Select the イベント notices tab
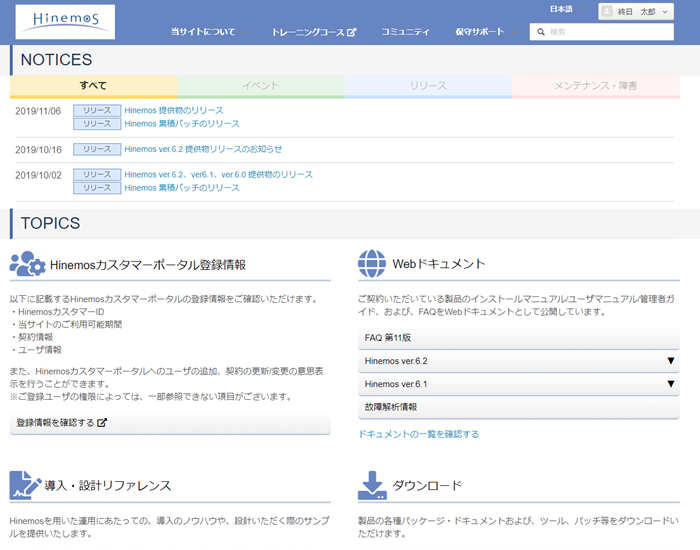Screen dimensions: 700x550 pyautogui.click(x=261, y=86)
